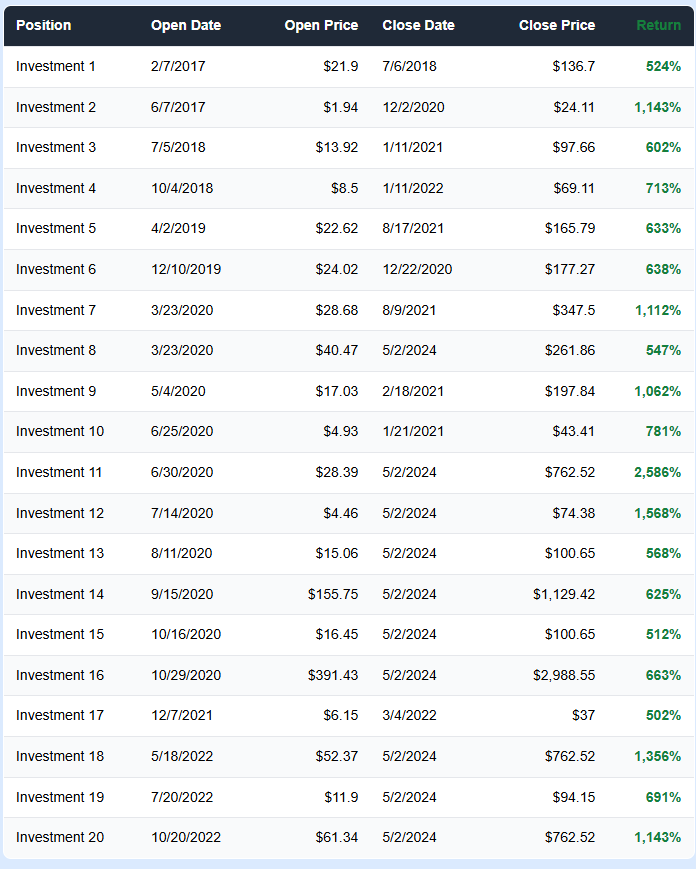Click the Close Price column header

coord(557,25)
